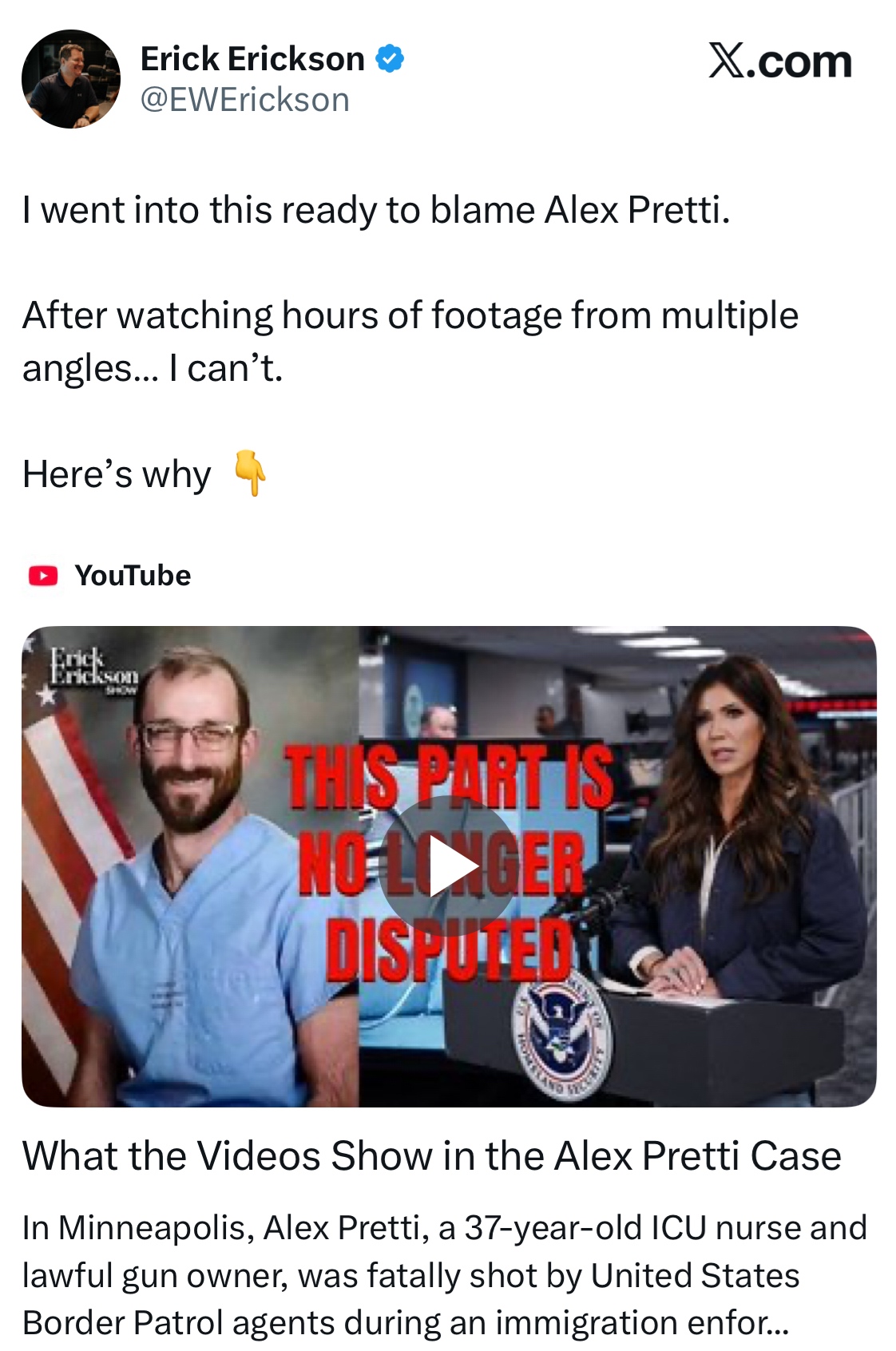Open 'What the Videos Show in the Alex Pretti Case' title
Image resolution: width=896 pixels, height=1351 pixels.
pyautogui.click(x=432, y=1155)
